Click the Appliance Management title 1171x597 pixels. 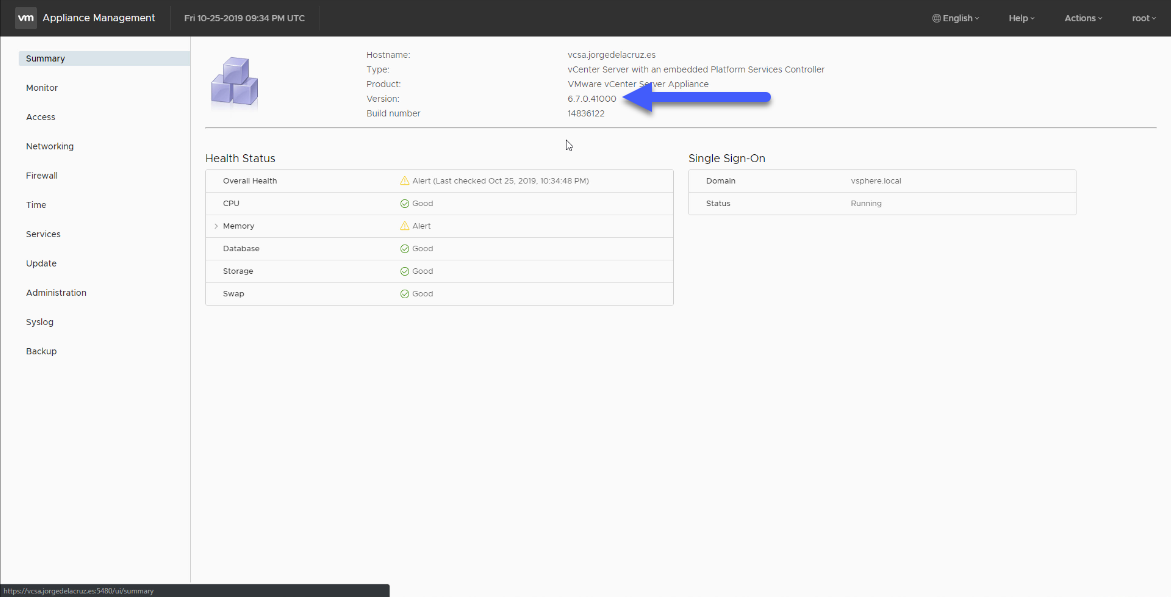(x=99, y=18)
